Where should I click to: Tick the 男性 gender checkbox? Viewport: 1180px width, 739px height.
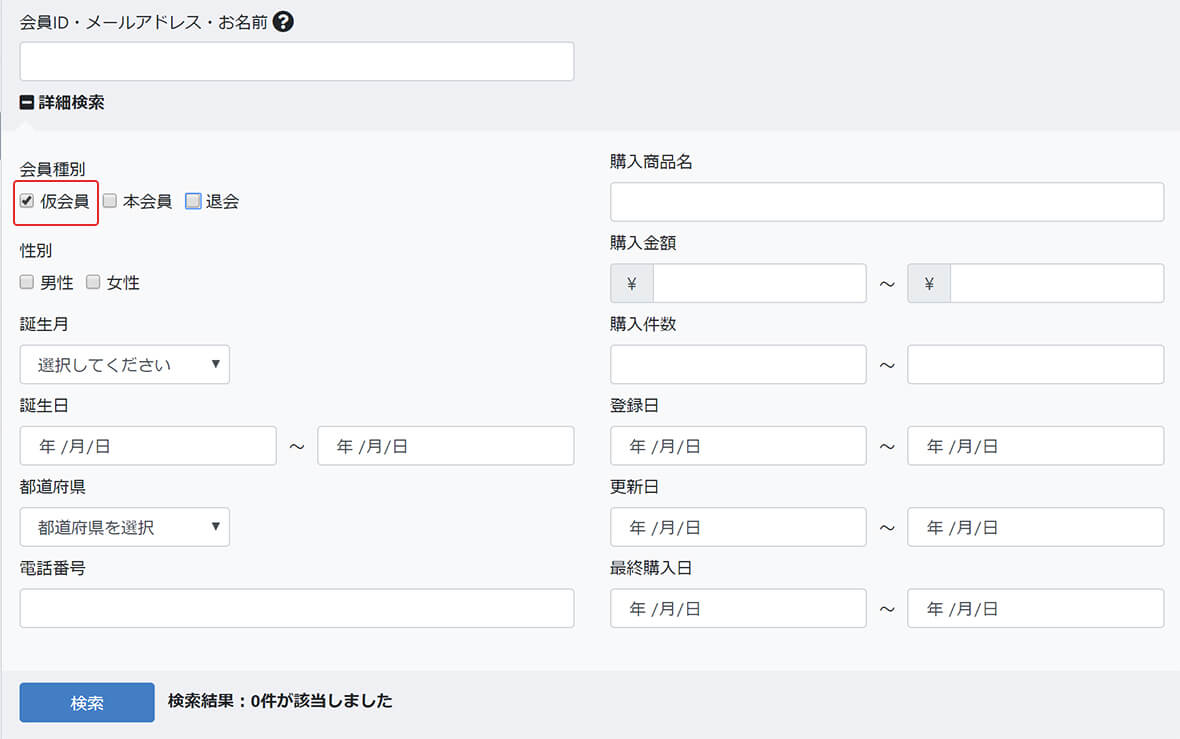(27, 281)
